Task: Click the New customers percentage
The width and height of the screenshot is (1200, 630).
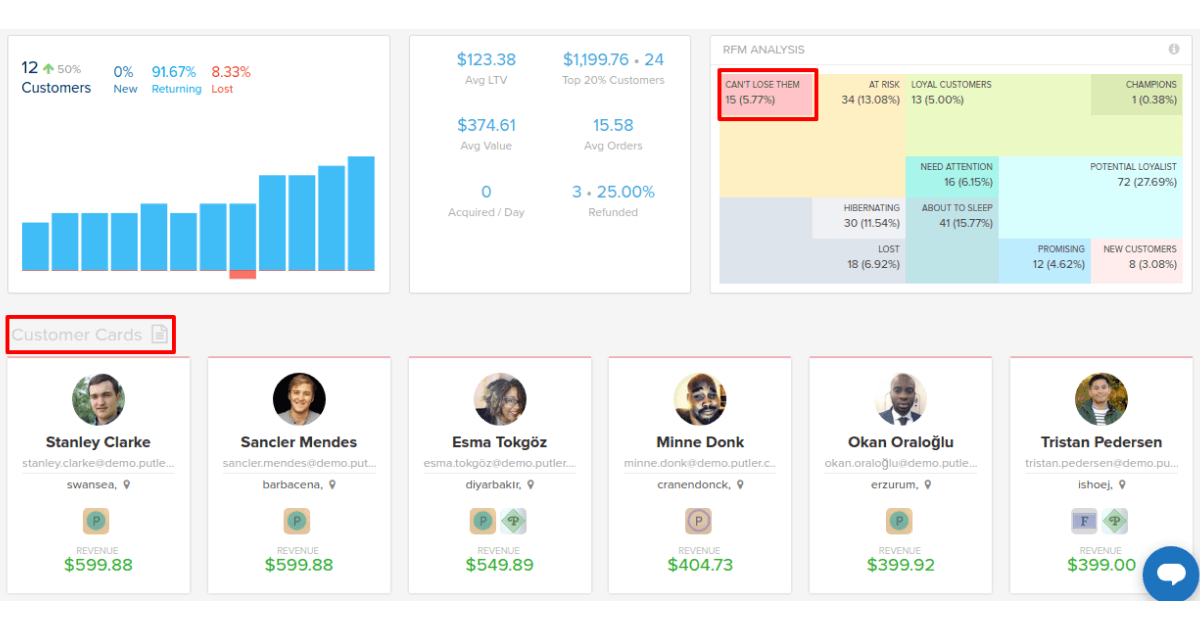Action: tap(124, 72)
